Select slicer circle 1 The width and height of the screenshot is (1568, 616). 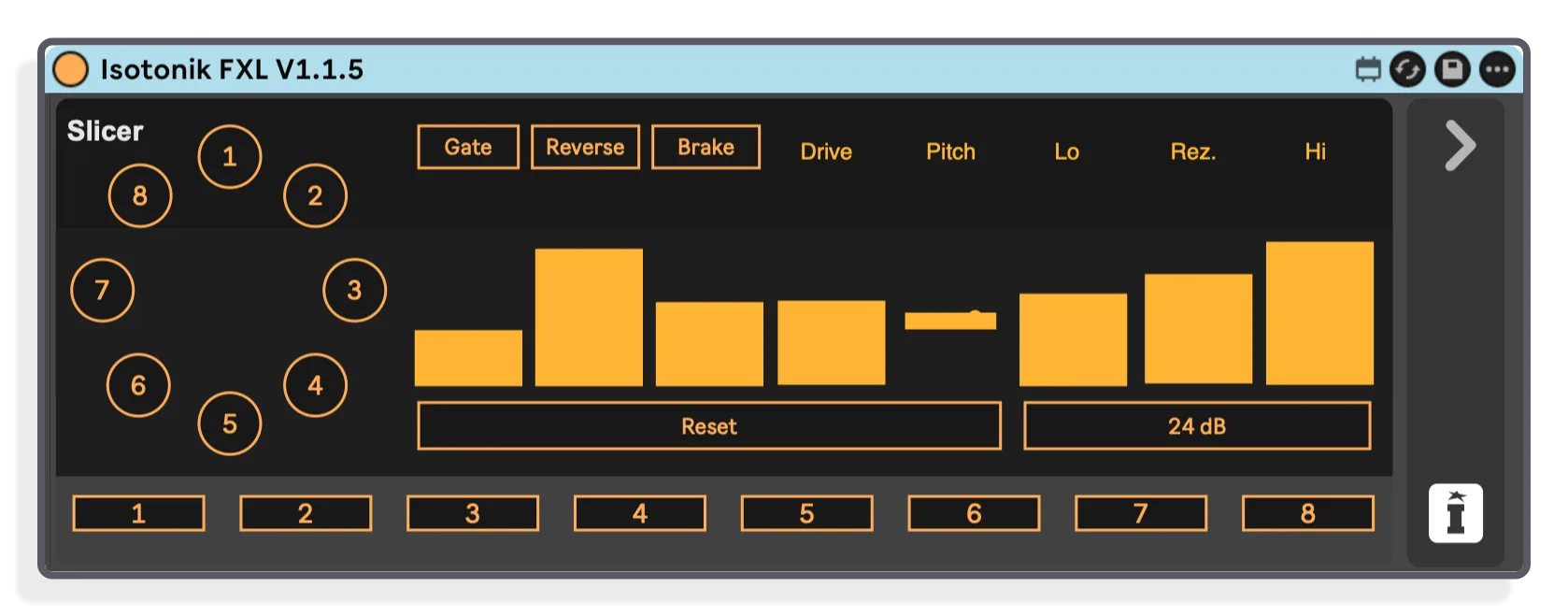[230, 157]
